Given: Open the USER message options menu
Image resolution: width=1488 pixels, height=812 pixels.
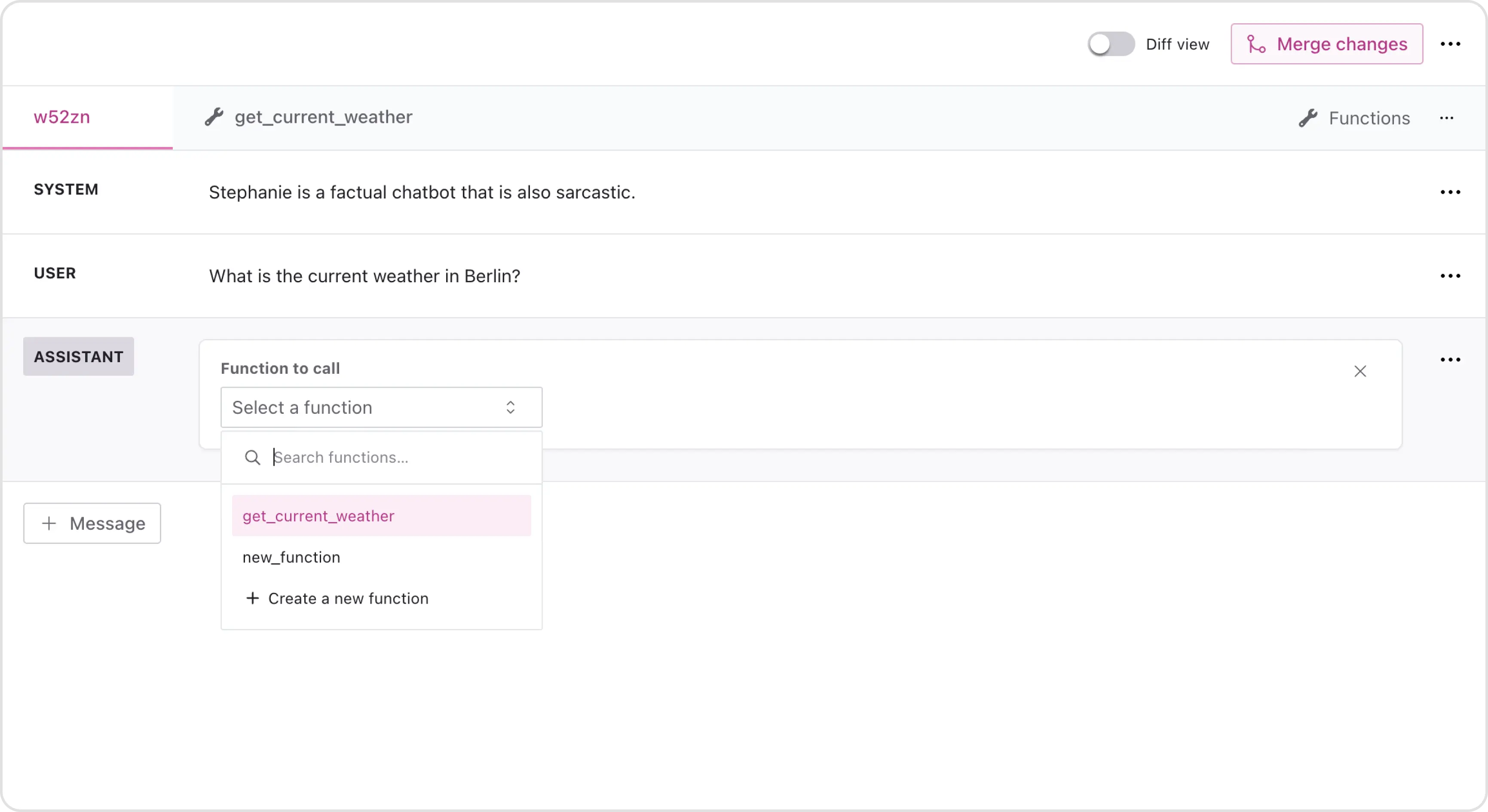Looking at the screenshot, I should pos(1450,276).
